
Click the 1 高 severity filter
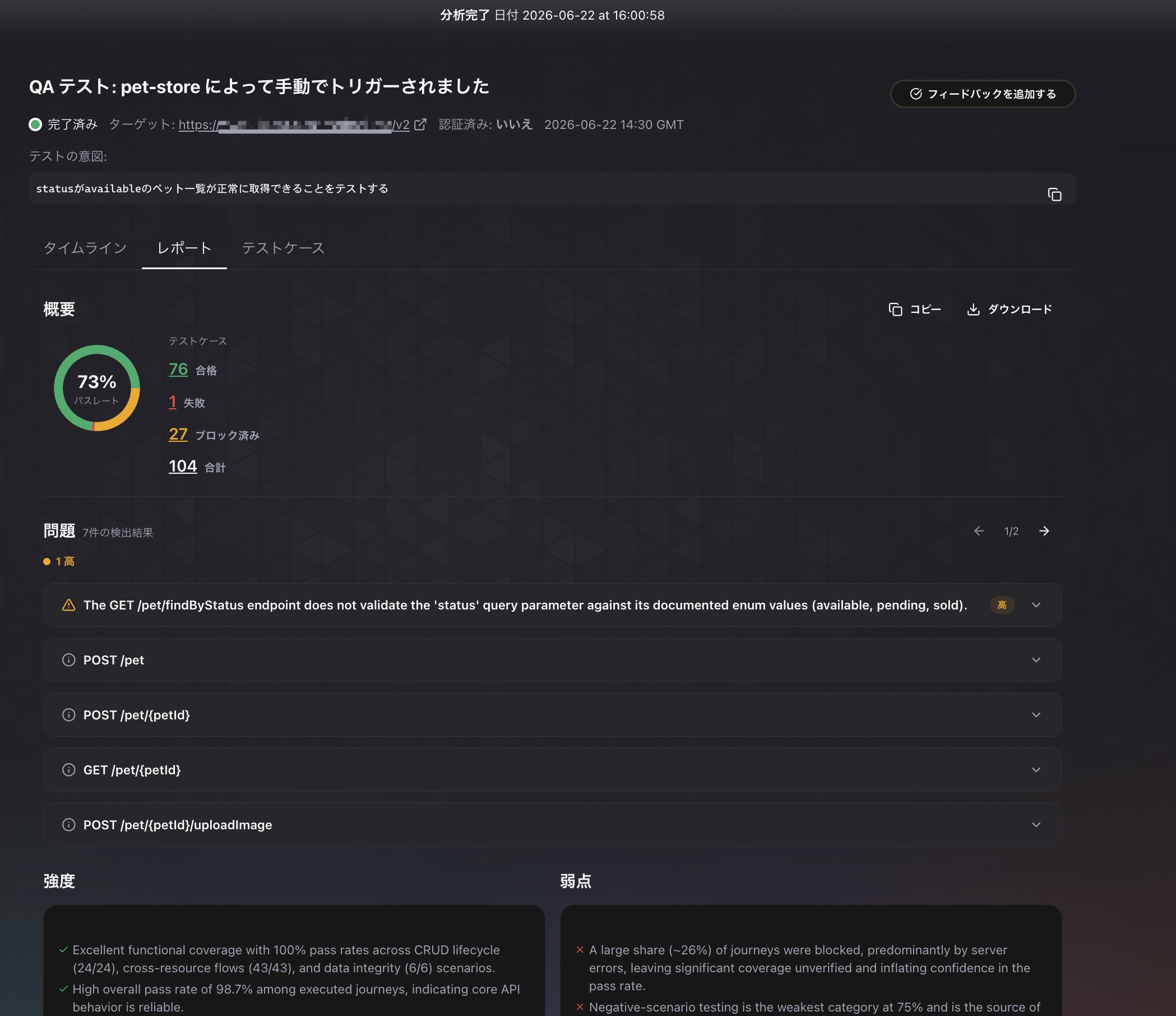tap(59, 561)
